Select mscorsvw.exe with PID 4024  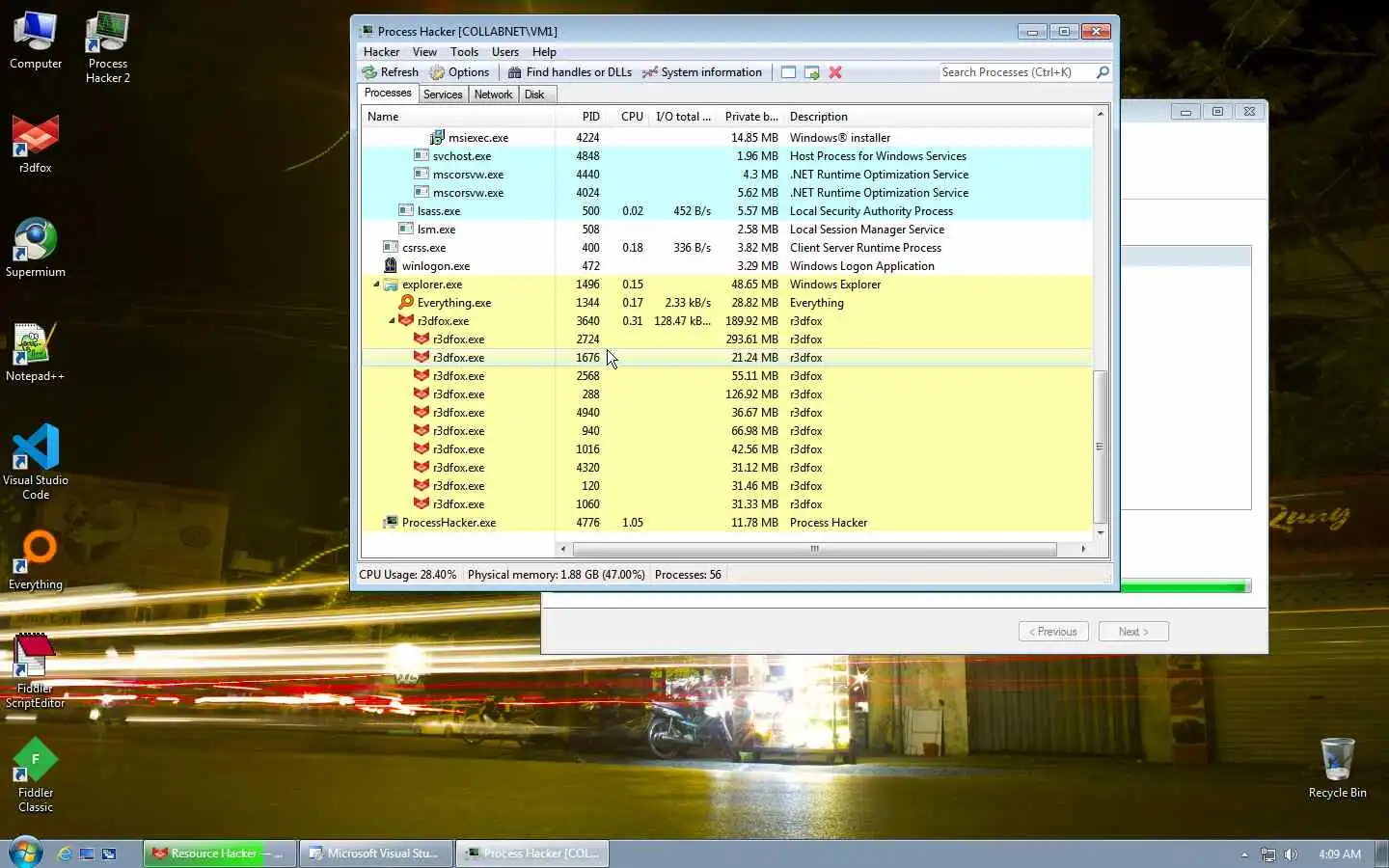click(x=727, y=193)
